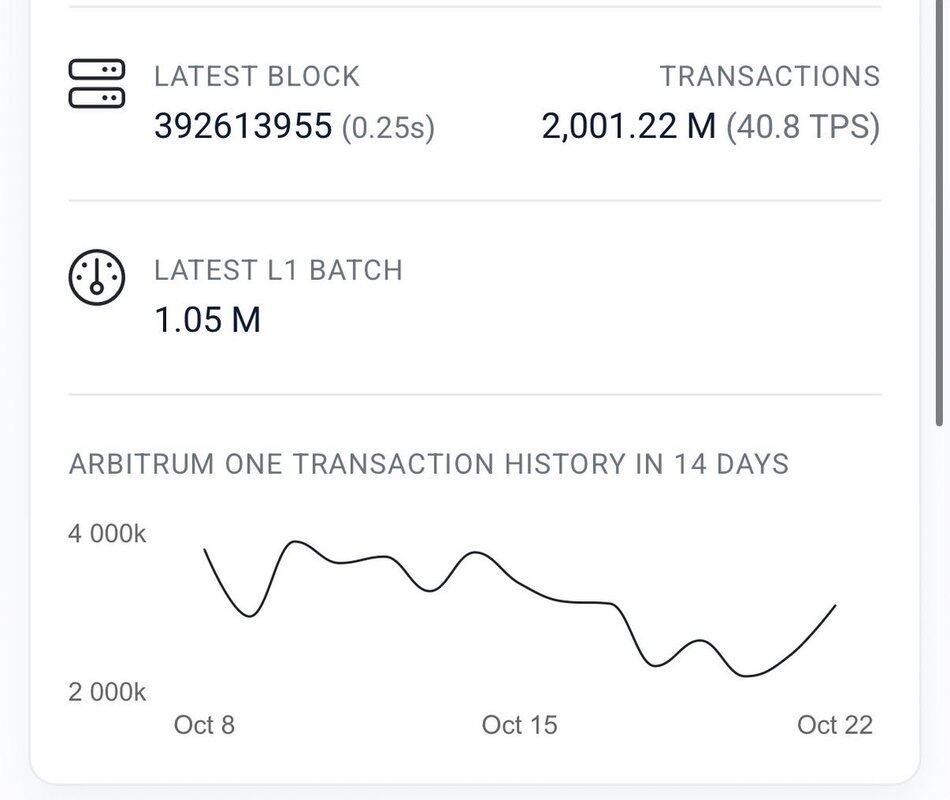Click the Arbitrum One transaction history chart title
Viewport: 950px width, 800px height.
(x=429, y=464)
